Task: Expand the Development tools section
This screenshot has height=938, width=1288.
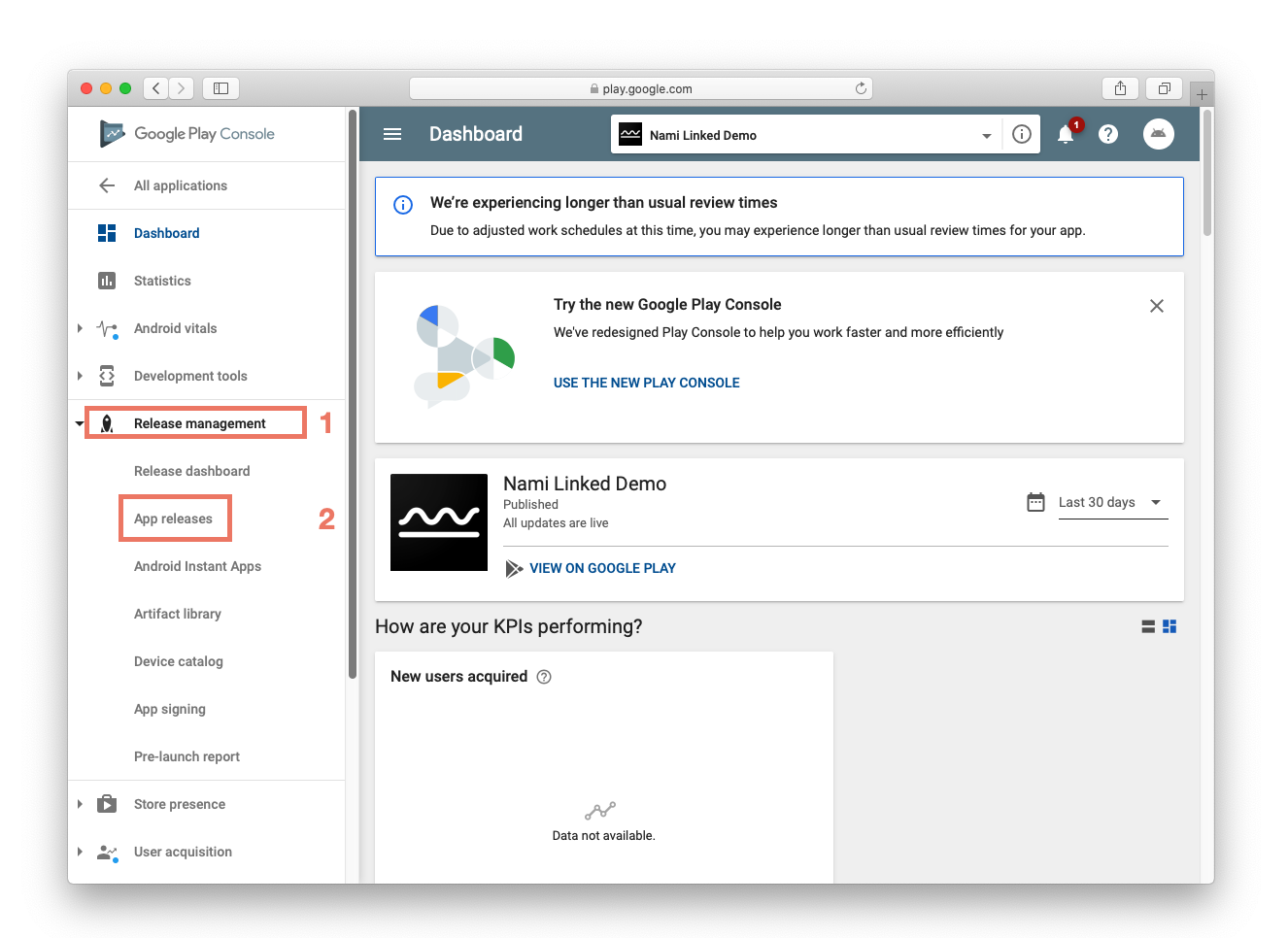Action: tap(80, 376)
